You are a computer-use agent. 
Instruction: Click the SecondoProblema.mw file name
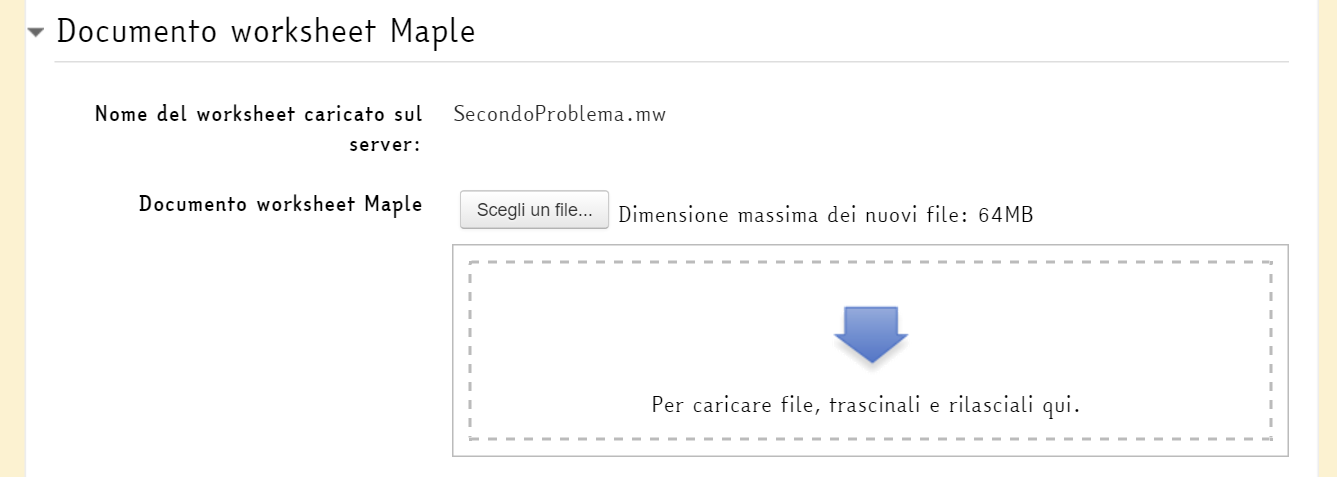[560, 114]
